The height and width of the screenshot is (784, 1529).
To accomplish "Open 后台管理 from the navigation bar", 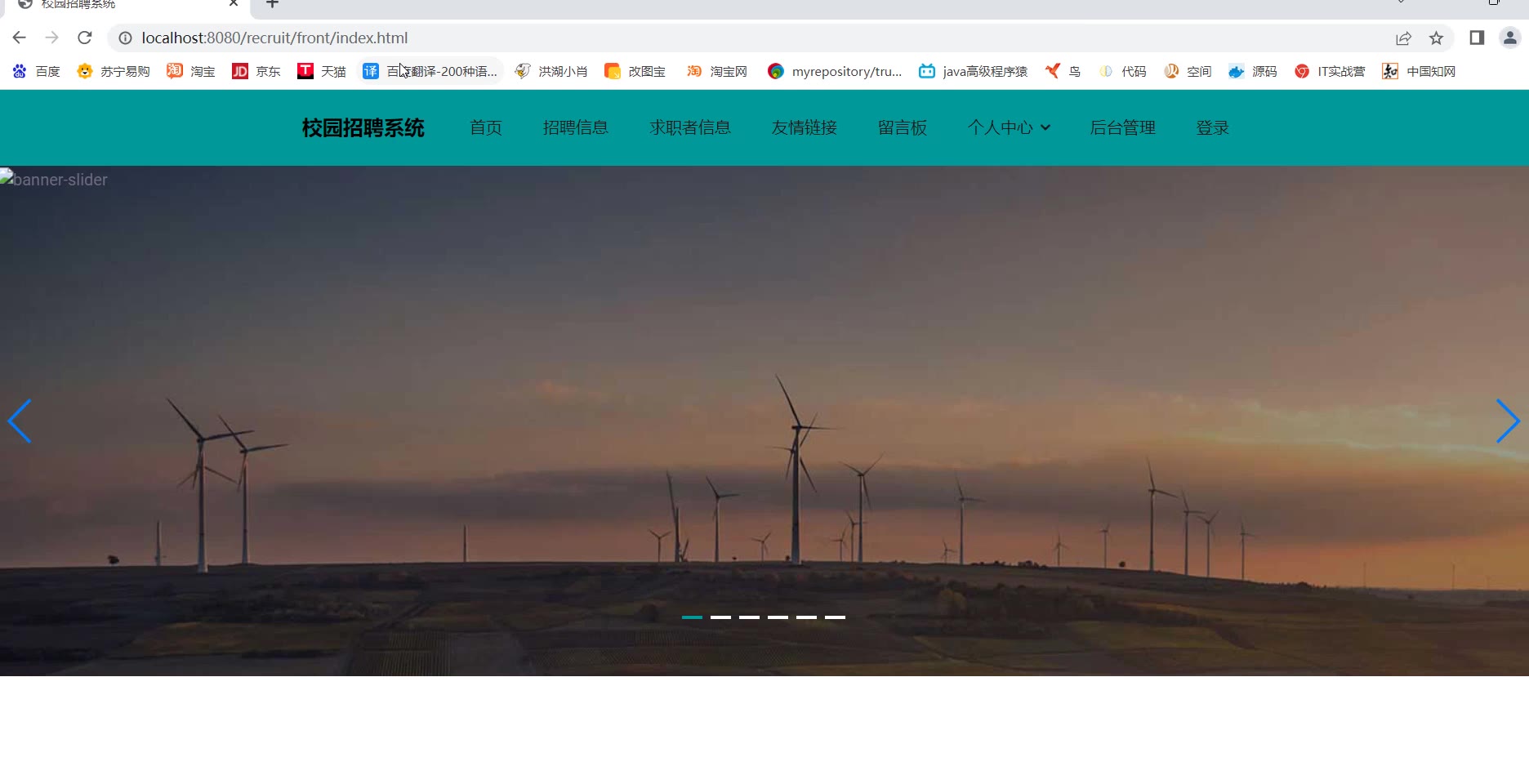I will point(1123,127).
